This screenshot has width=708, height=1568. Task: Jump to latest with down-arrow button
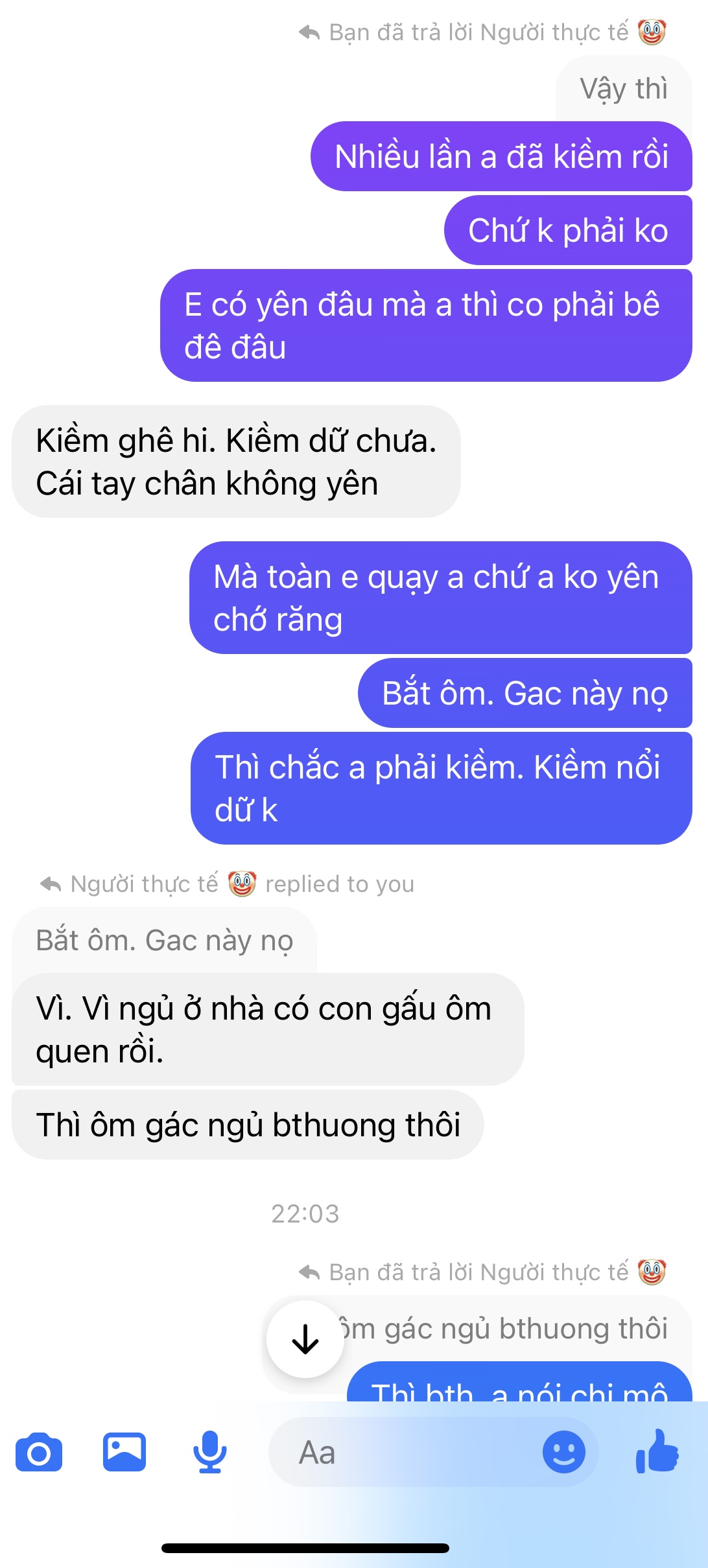point(305,1339)
